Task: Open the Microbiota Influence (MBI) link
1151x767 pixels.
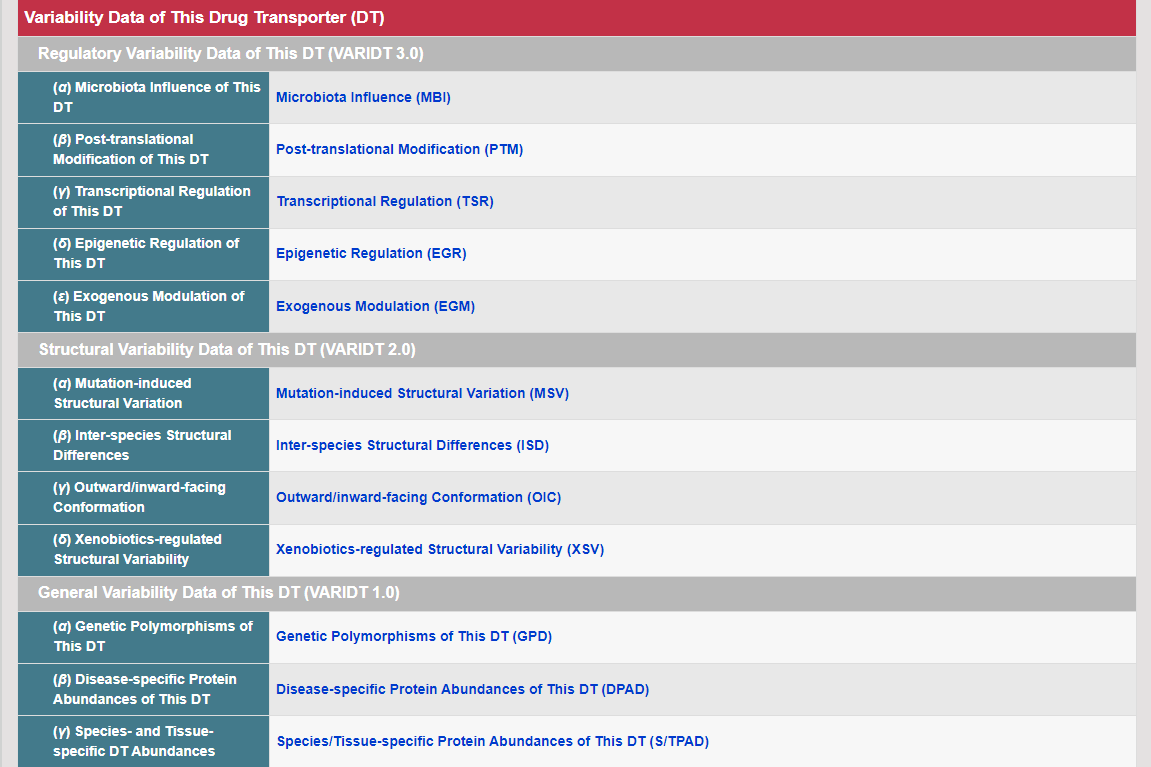Action: (x=363, y=97)
